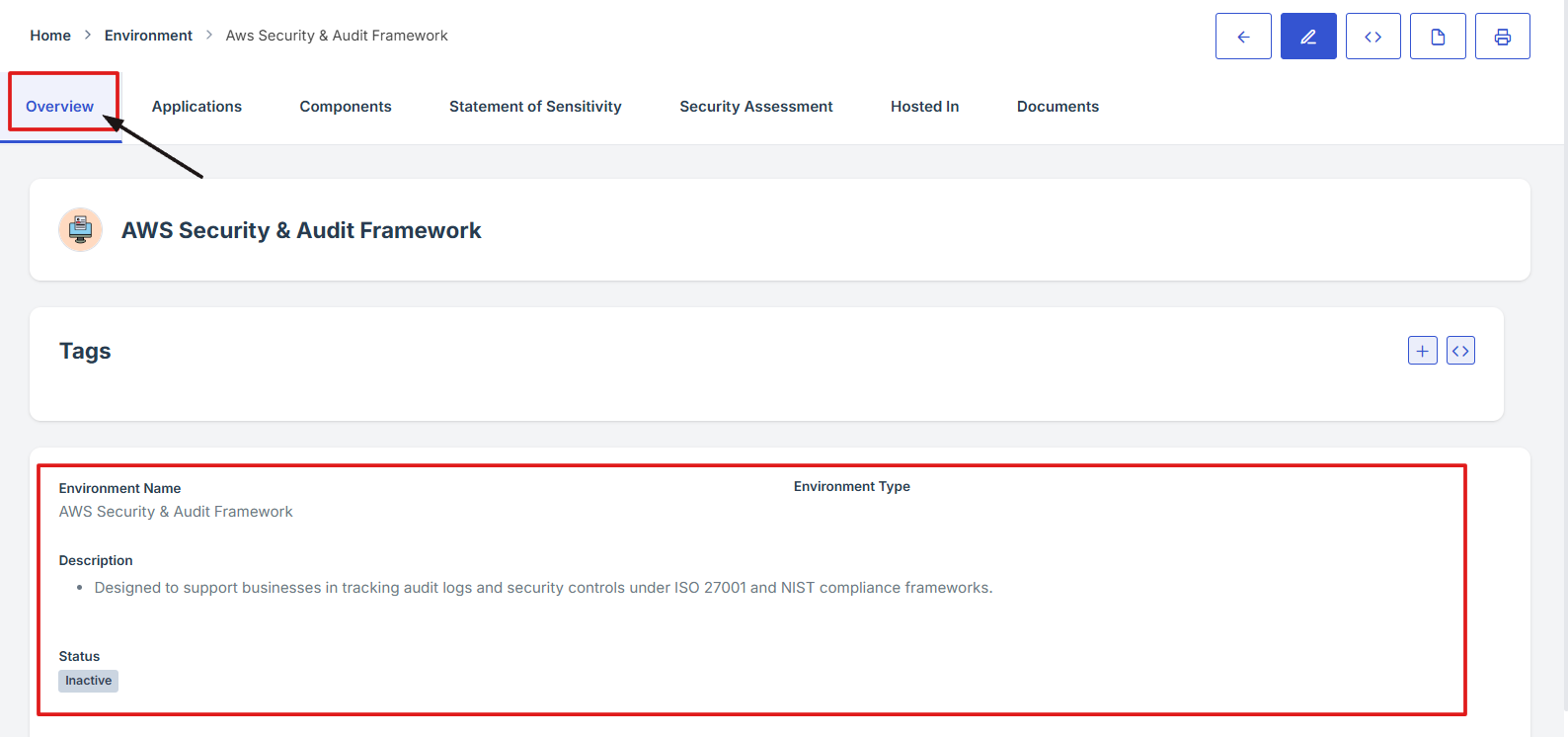Navigate to Home via breadcrumb
Screen dimensions: 1568x737
(x=50, y=36)
